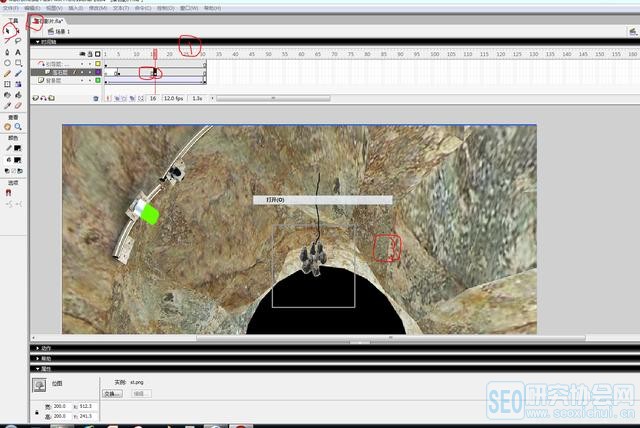640x428 pixels.
Task: Click the scene 1 label in edit bar
Action: [x=60, y=31]
